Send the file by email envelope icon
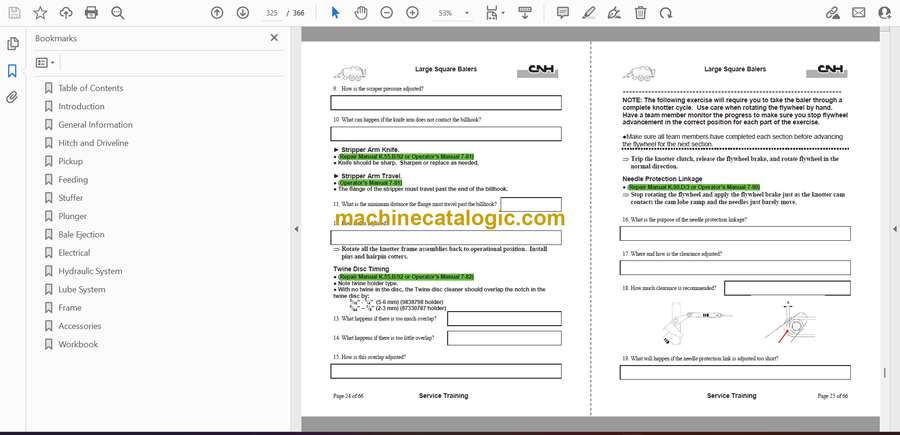This screenshot has height=435, width=900. (x=859, y=13)
